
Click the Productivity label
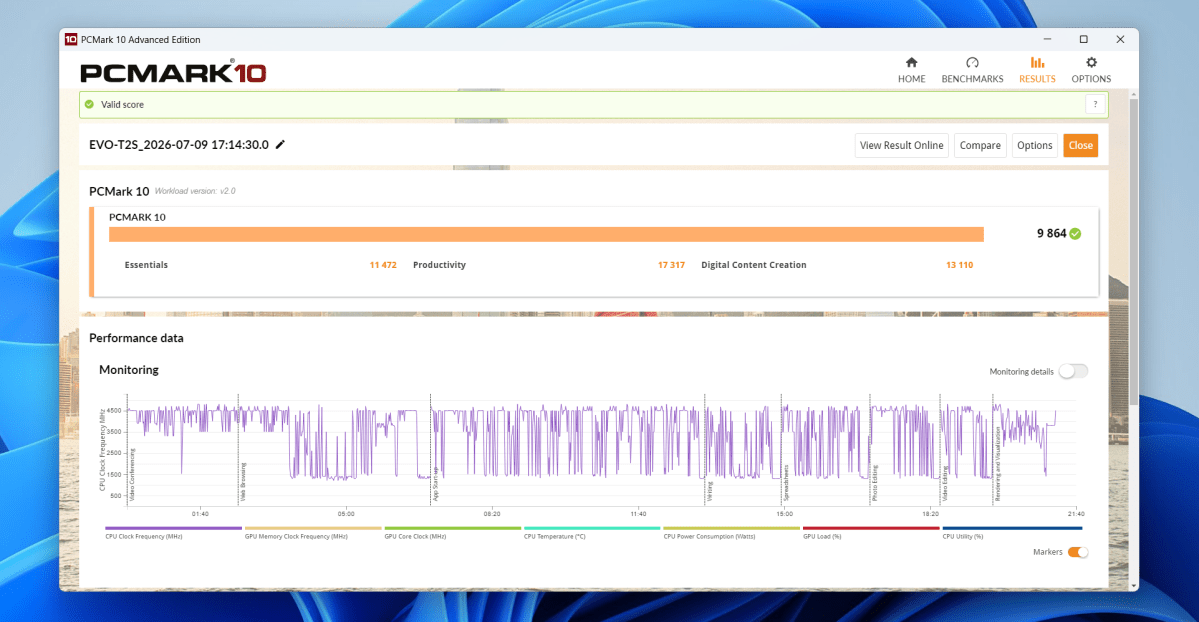(x=439, y=265)
